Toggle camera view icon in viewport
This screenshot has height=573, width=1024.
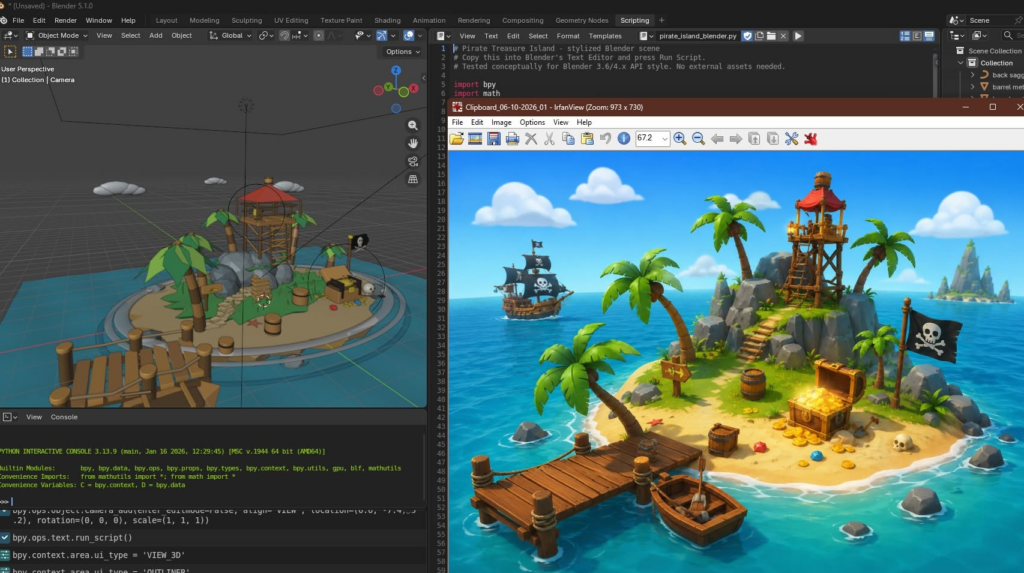(x=413, y=161)
